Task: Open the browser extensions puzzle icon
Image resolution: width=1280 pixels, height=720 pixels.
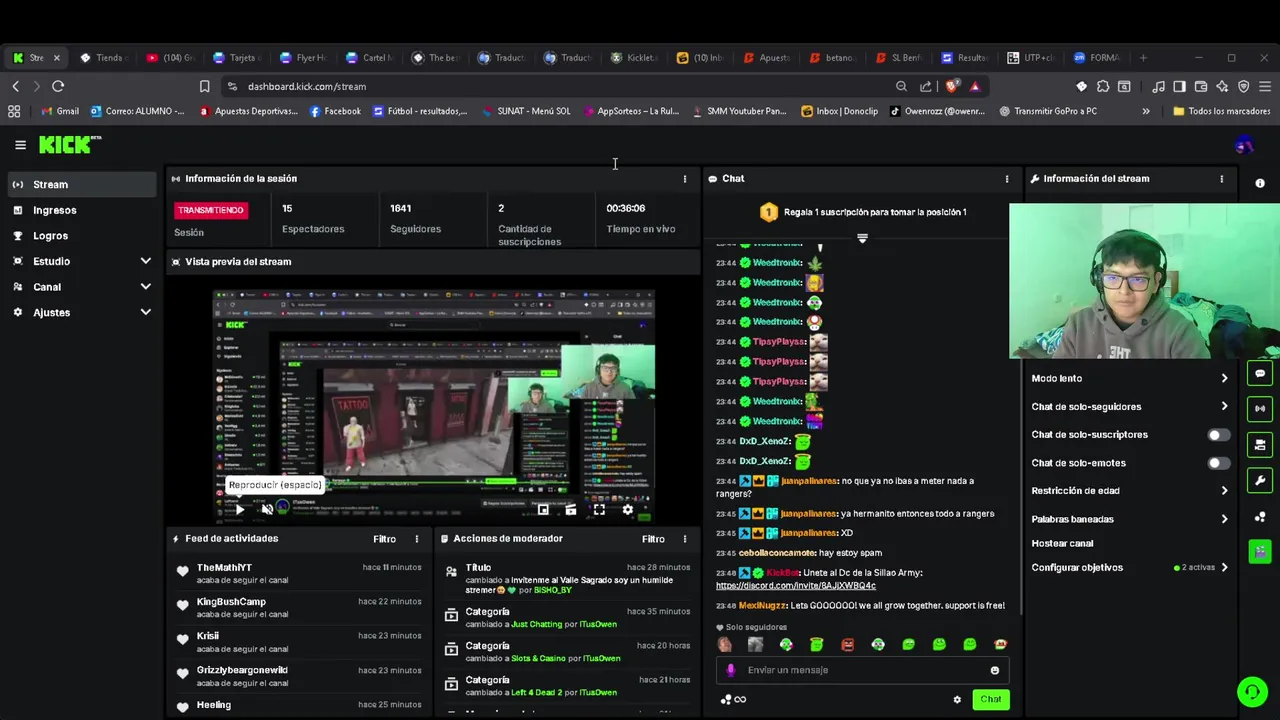Action: point(1103,86)
